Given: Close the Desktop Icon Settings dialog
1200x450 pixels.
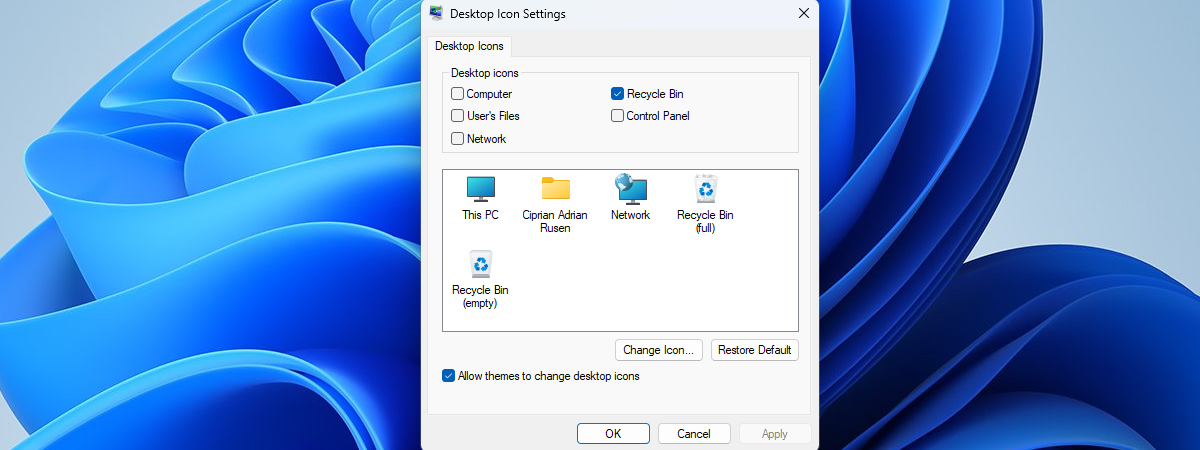Looking at the screenshot, I should (x=803, y=13).
